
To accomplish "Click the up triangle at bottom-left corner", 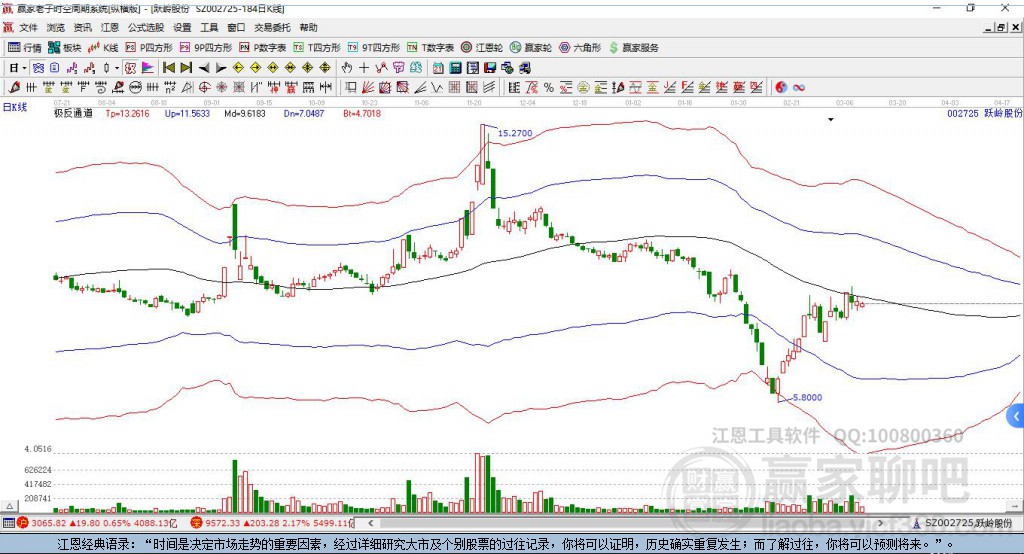I will coord(9,506).
